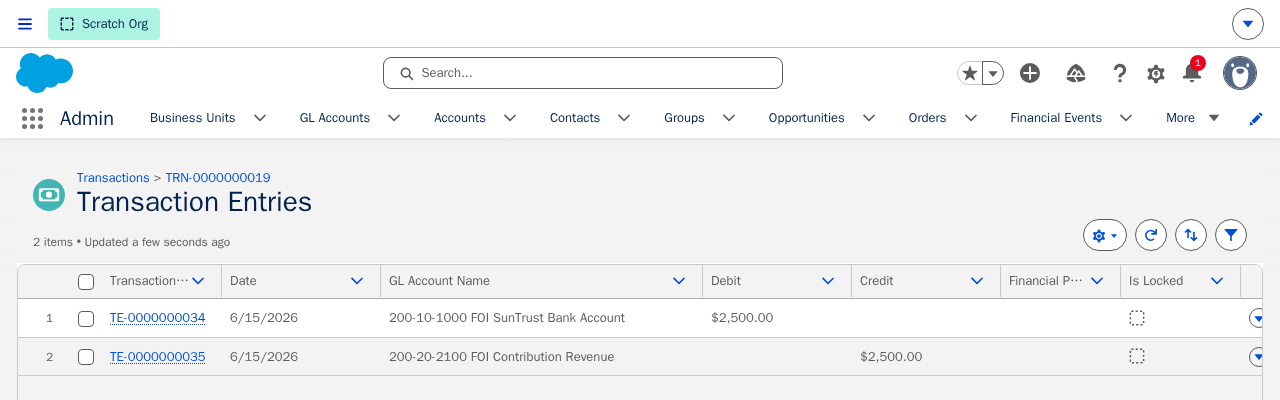This screenshot has height=400, width=1280.
Task: Expand the Business Units tab chevron
Action: 260,118
